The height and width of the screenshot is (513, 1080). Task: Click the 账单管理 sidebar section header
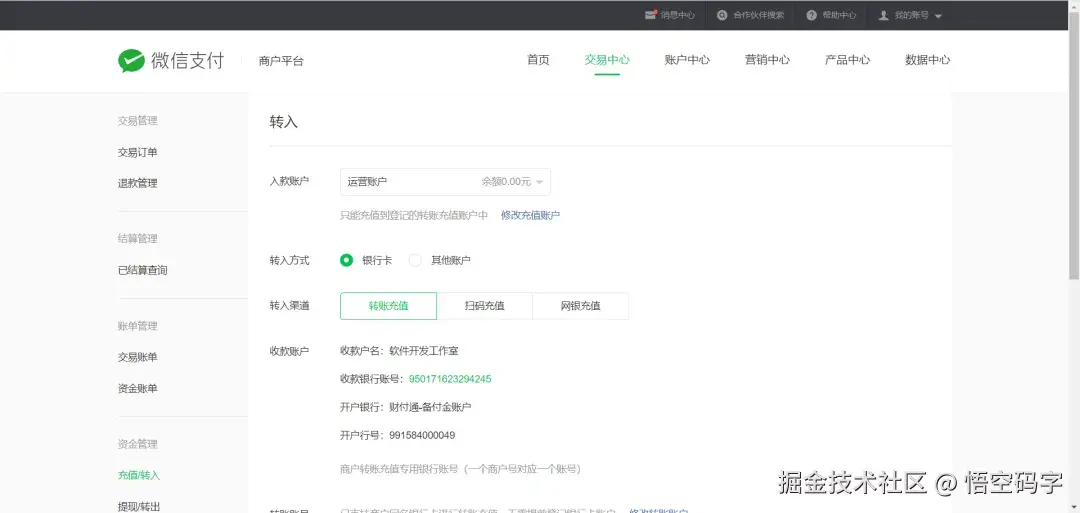point(138,326)
